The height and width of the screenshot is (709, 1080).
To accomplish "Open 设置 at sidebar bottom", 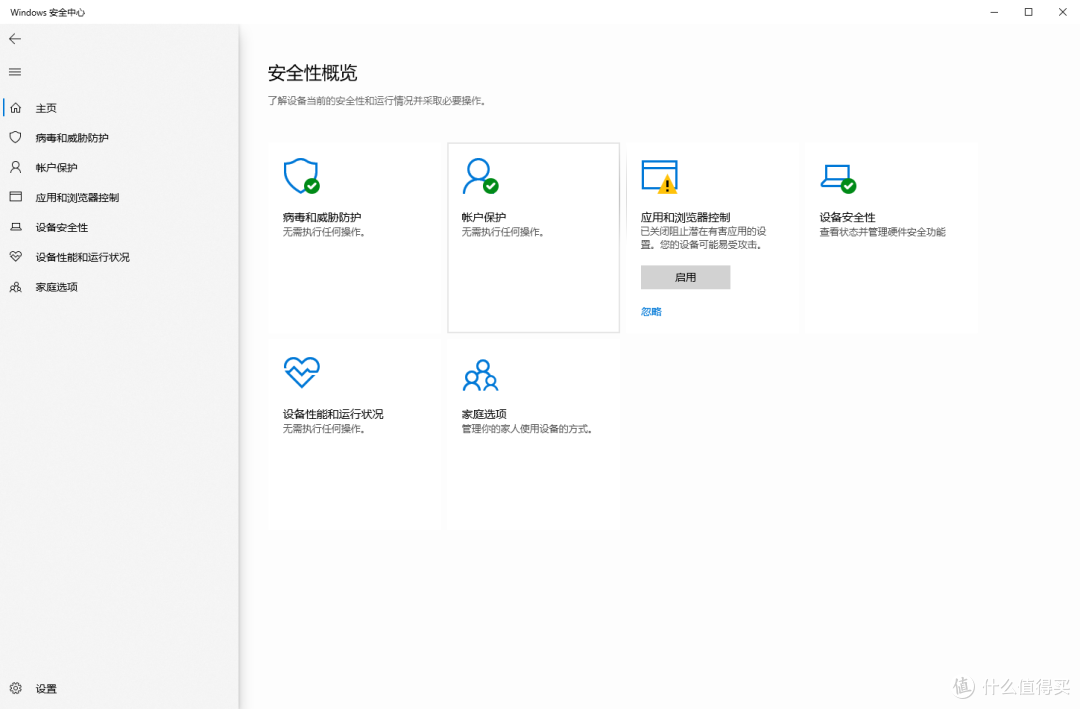I will pos(46,688).
